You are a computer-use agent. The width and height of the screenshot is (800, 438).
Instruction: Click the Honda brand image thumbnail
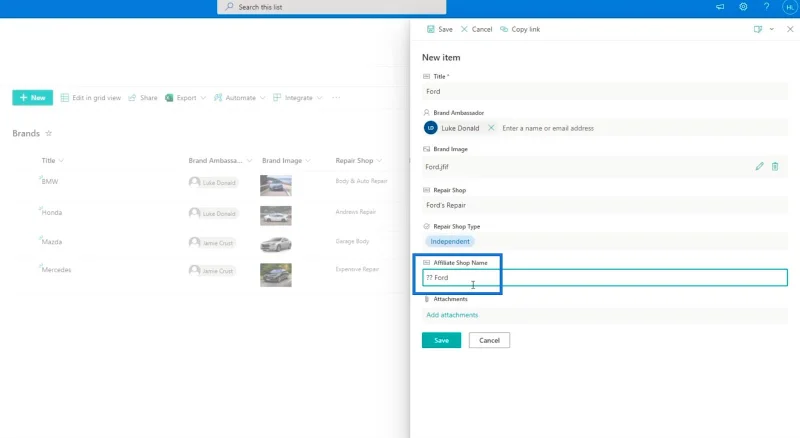(x=276, y=216)
